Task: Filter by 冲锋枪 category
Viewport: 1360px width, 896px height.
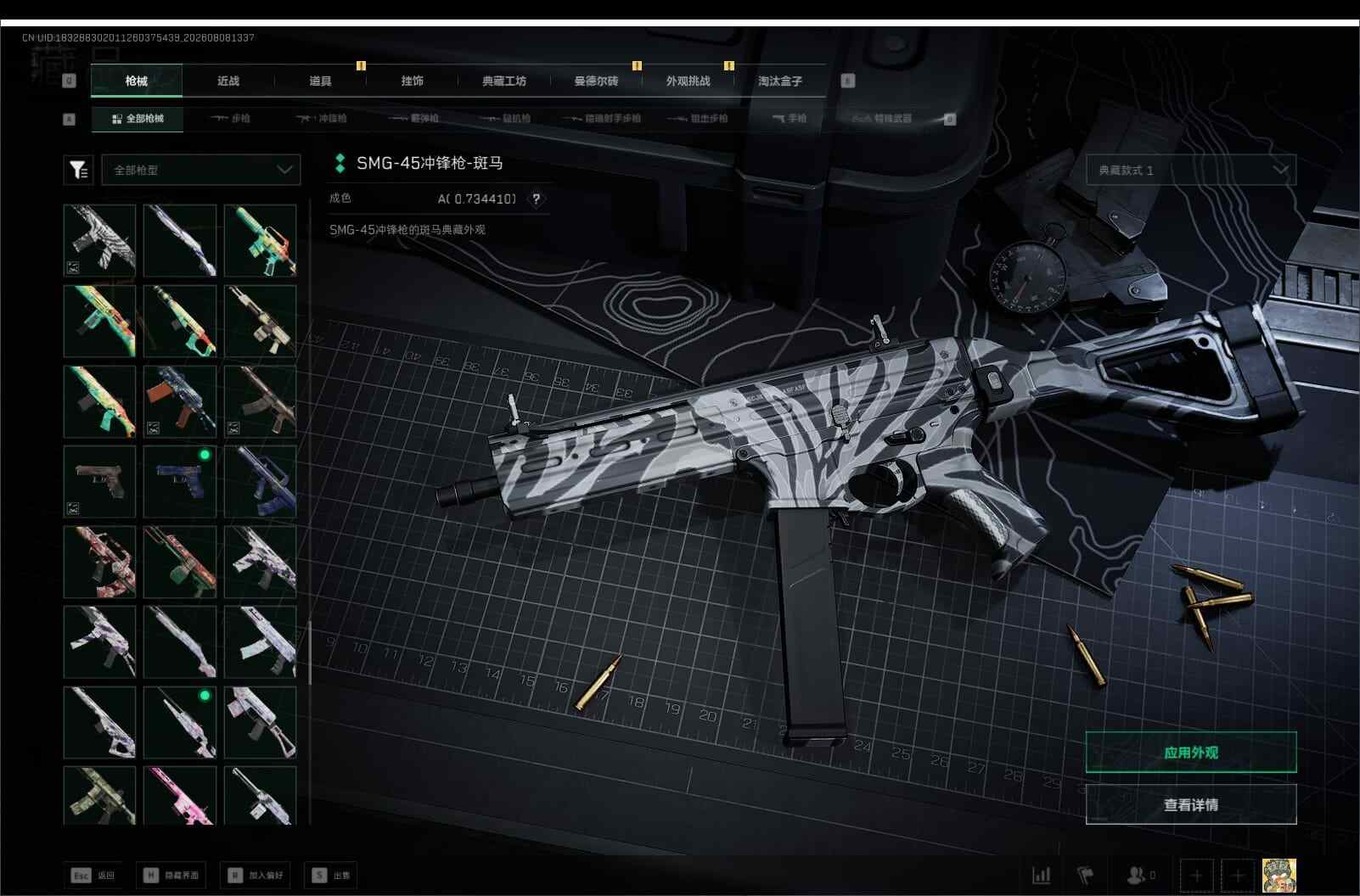Action: point(322,119)
